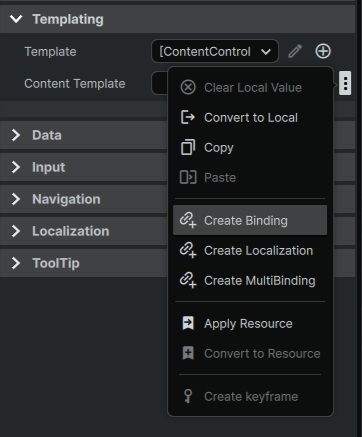Expand the Input section
Viewport: 362px width, 437px height.
[16, 167]
